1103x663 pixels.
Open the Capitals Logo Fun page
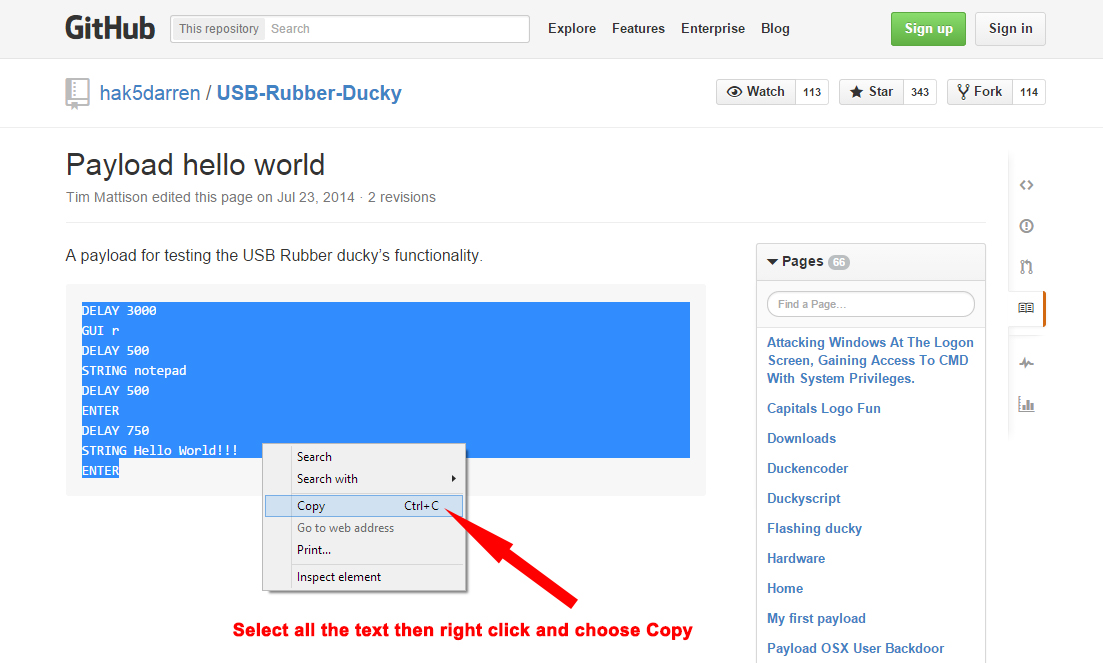click(x=824, y=408)
